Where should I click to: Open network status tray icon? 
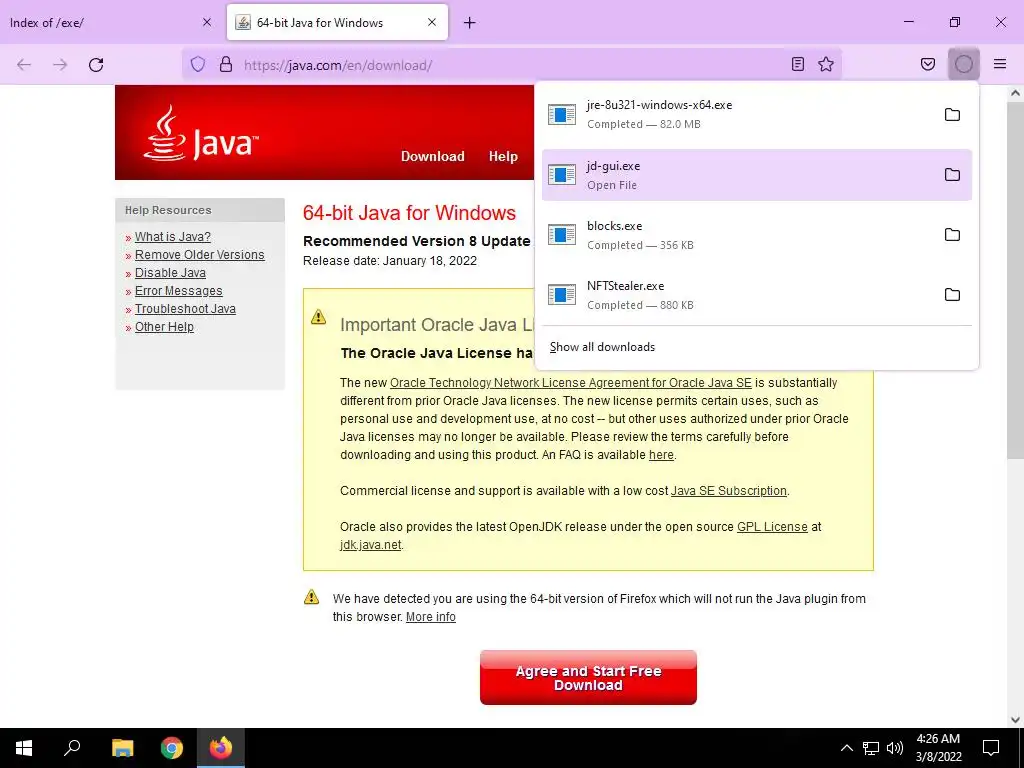pos(871,748)
